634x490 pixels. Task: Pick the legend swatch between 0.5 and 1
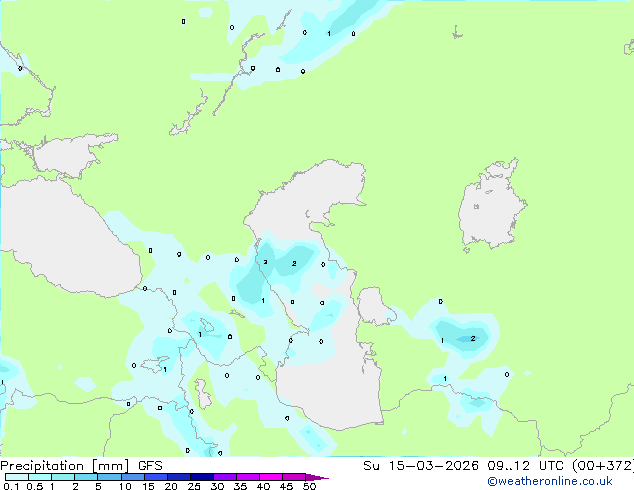click(x=40, y=477)
